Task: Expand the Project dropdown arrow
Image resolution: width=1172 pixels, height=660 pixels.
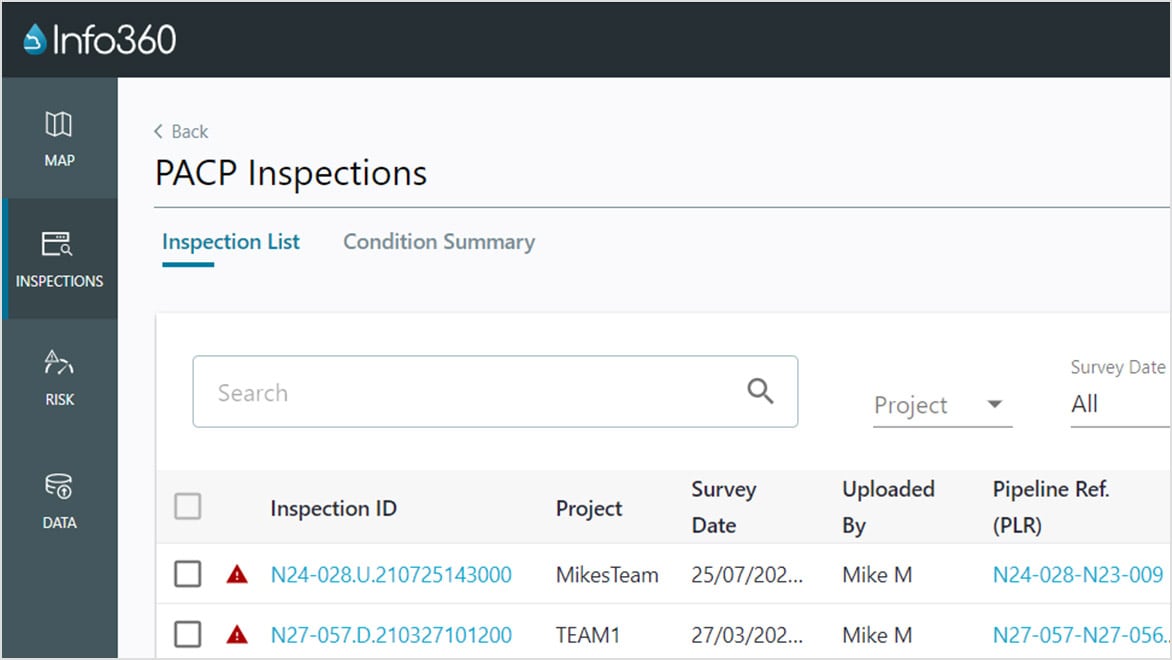Action: 995,405
